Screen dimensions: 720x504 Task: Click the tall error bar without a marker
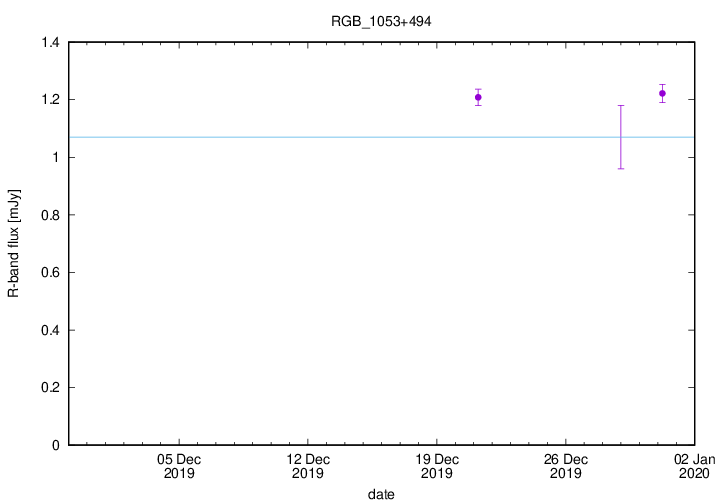[621, 137]
